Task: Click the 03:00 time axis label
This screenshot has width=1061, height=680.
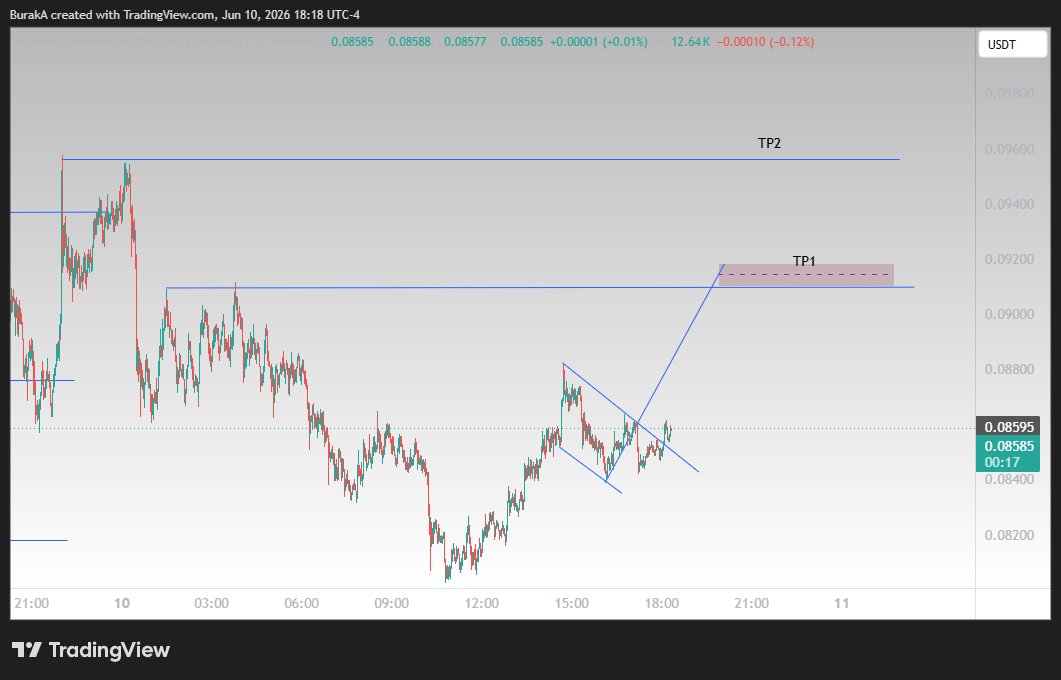Action: [212, 603]
